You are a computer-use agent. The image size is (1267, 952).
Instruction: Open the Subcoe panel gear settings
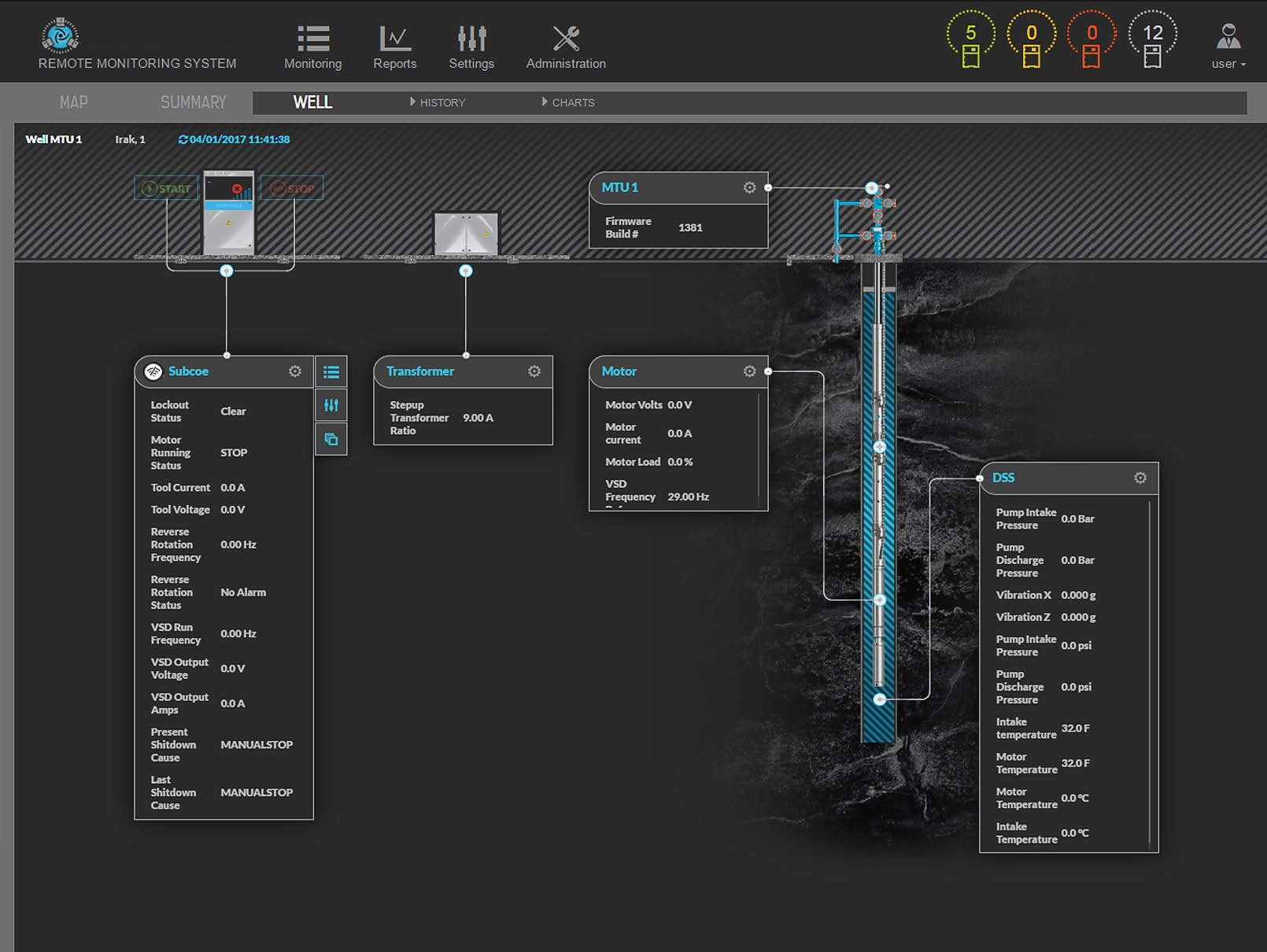point(295,371)
